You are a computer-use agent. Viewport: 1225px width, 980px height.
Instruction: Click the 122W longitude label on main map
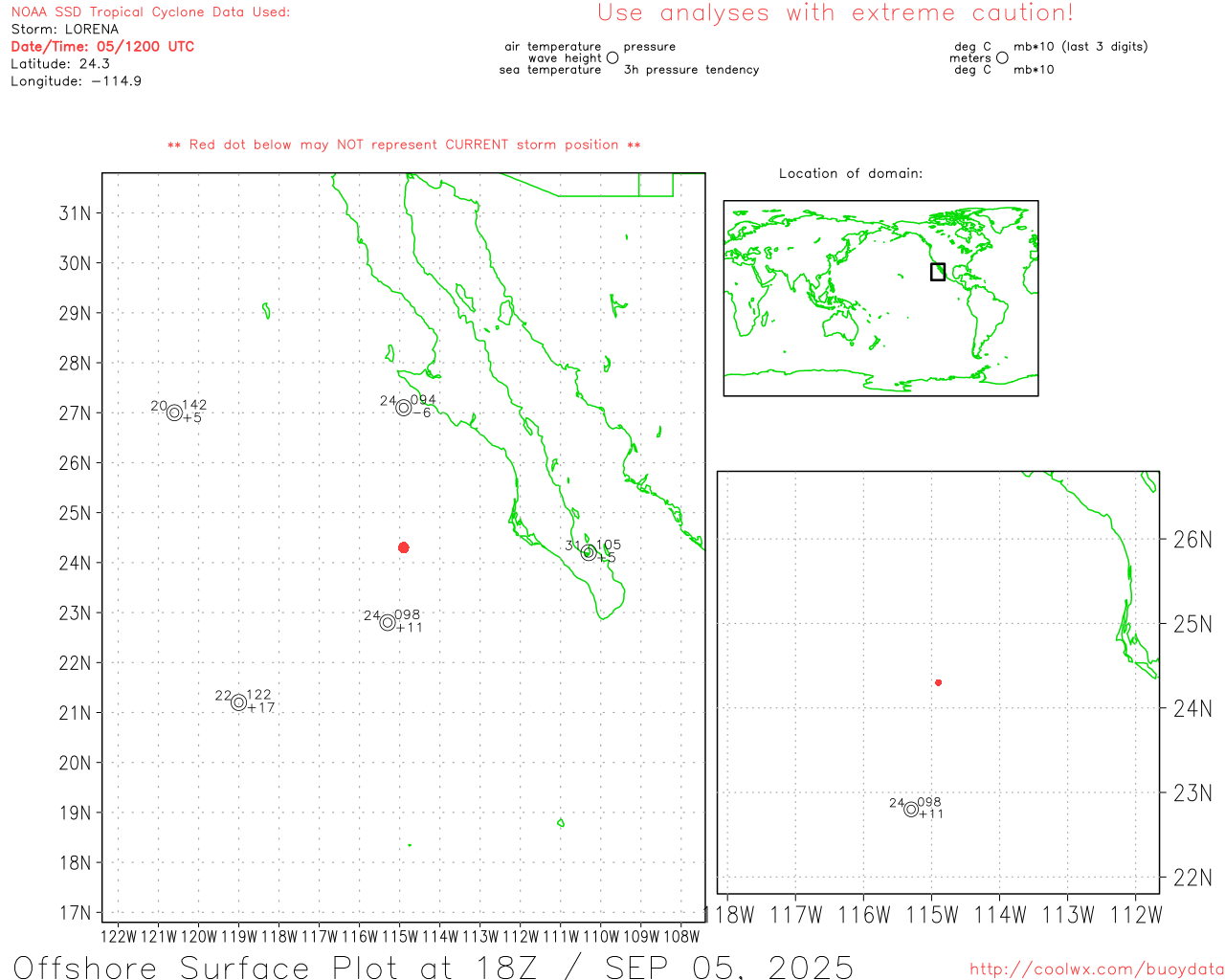(x=119, y=937)
